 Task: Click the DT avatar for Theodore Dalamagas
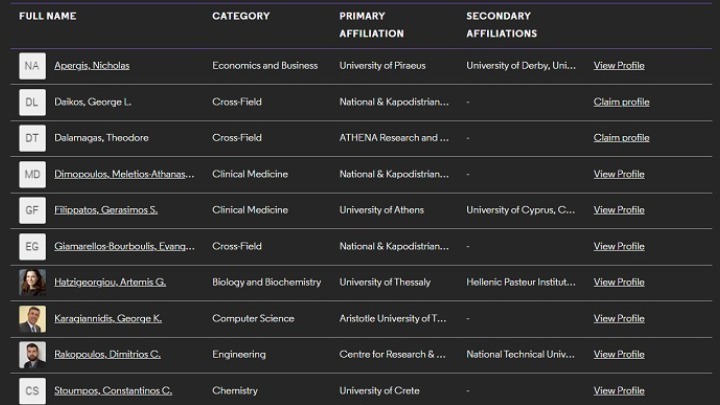[x=32, y=138]
